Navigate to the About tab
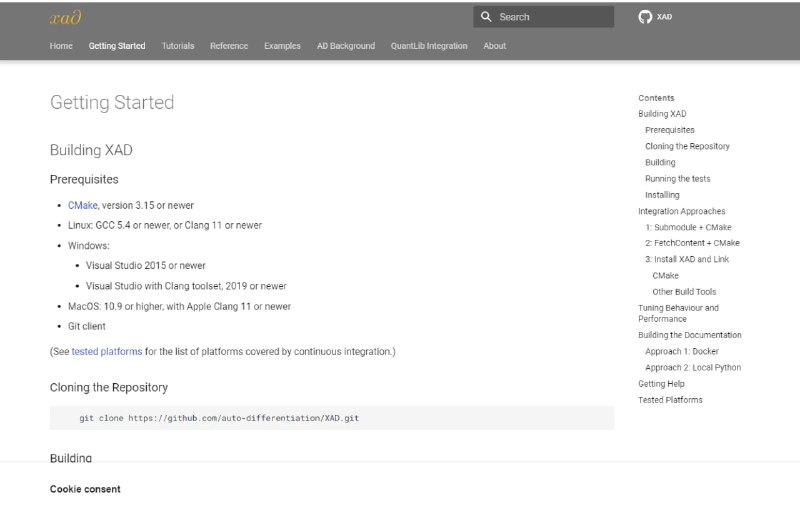800x510 pixels. pyautogui.click(x=495, y=46)
